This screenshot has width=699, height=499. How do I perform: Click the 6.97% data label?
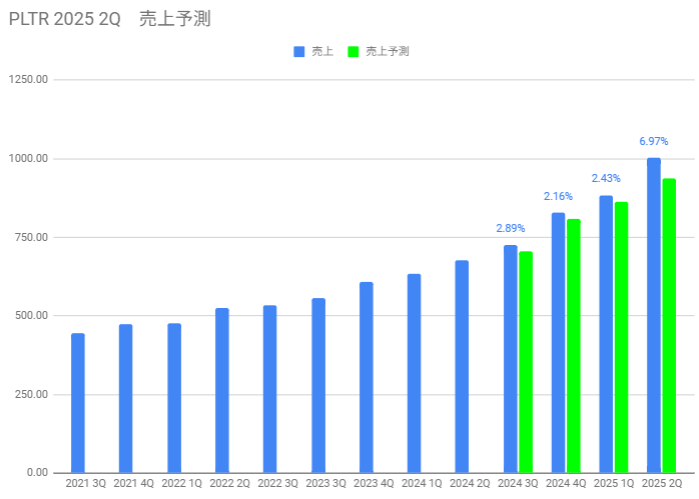pyautogui.click(x=654, y=141)
